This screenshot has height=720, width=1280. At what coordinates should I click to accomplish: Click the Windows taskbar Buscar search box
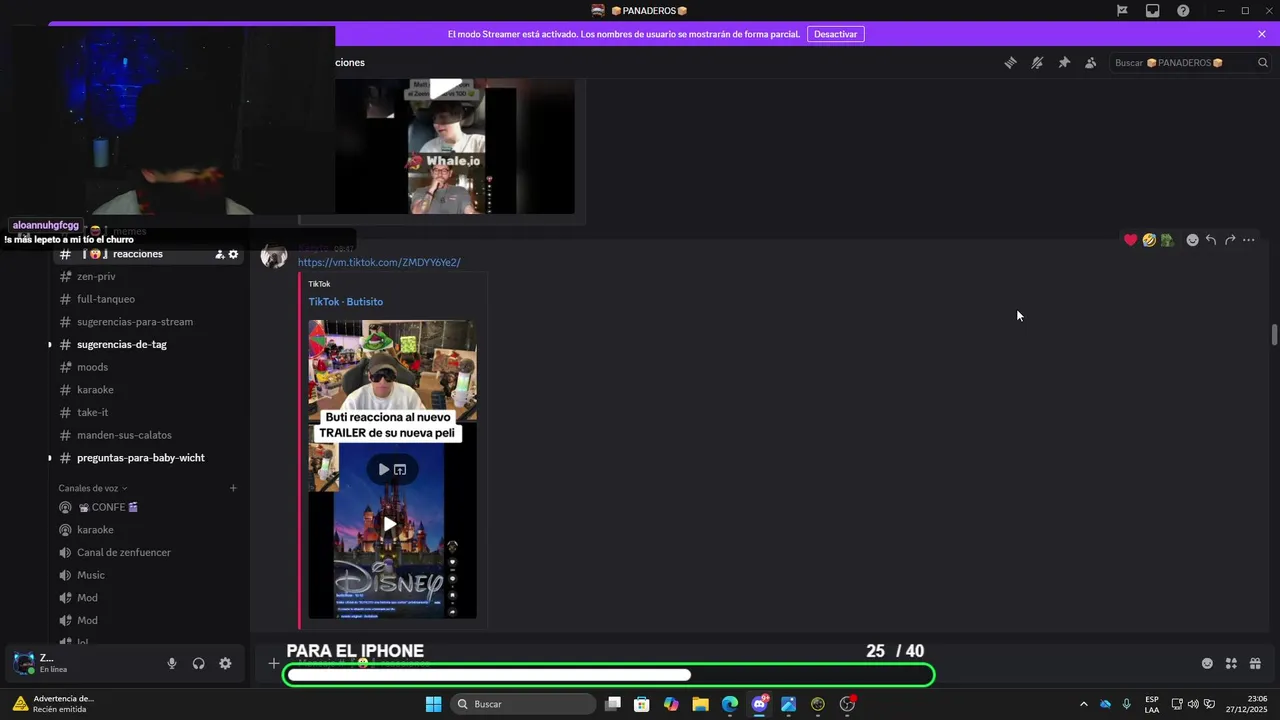point(523,704)
